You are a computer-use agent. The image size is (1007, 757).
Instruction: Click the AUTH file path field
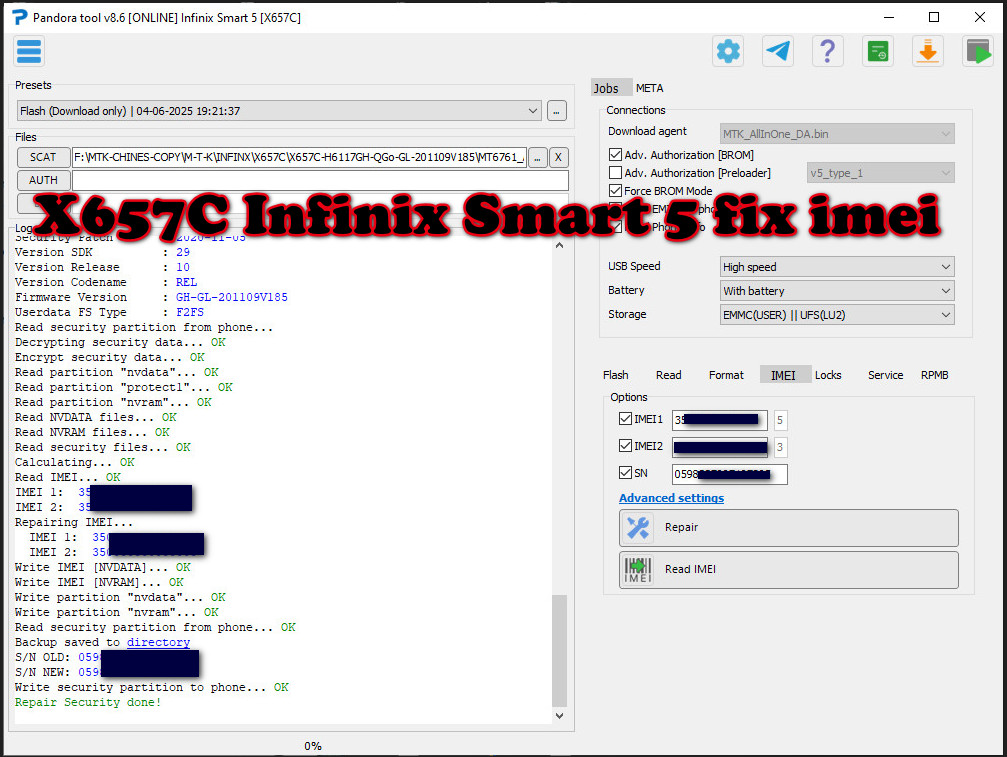point(320,180)
